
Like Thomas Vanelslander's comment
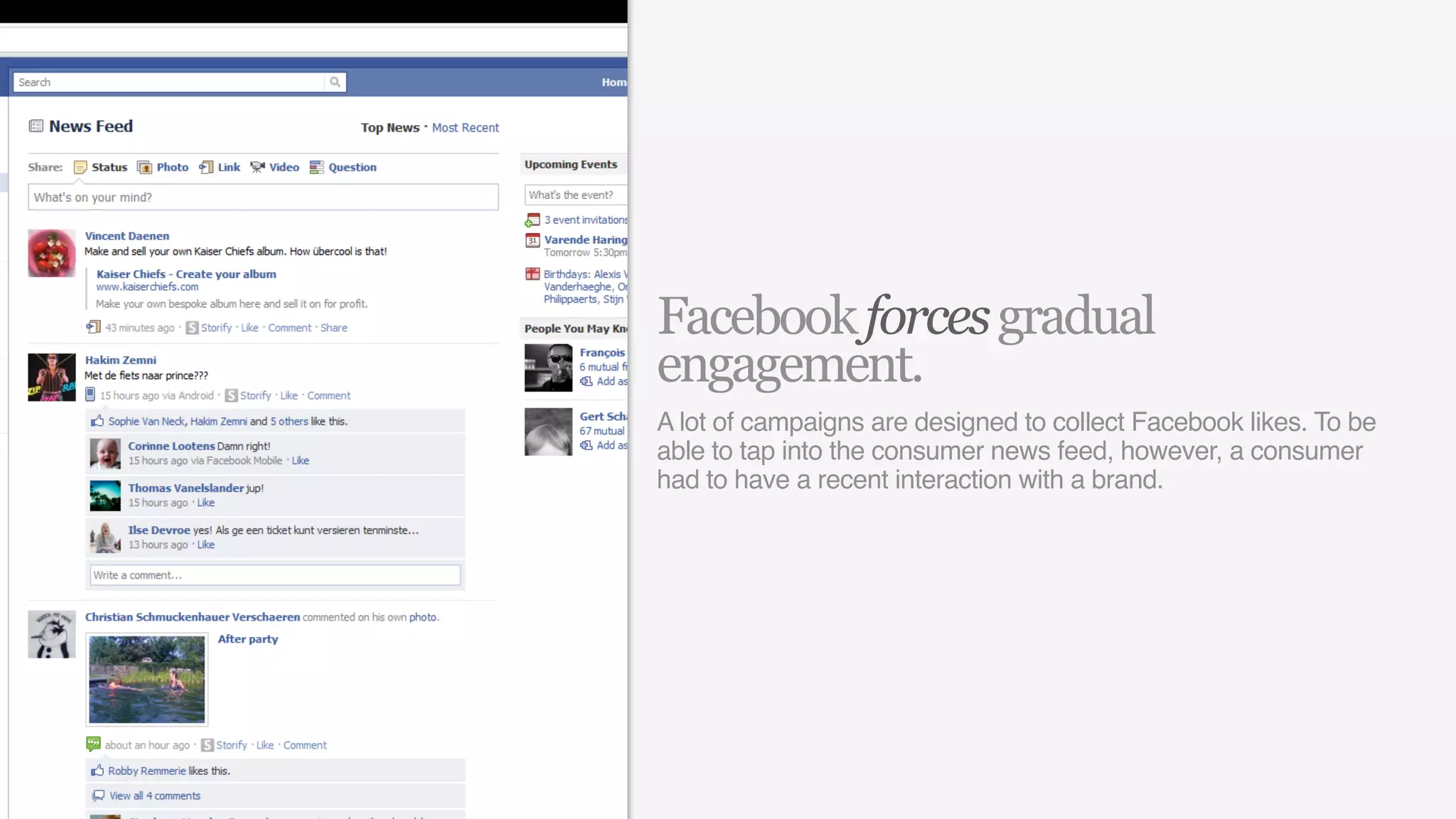tap(205, 503)
